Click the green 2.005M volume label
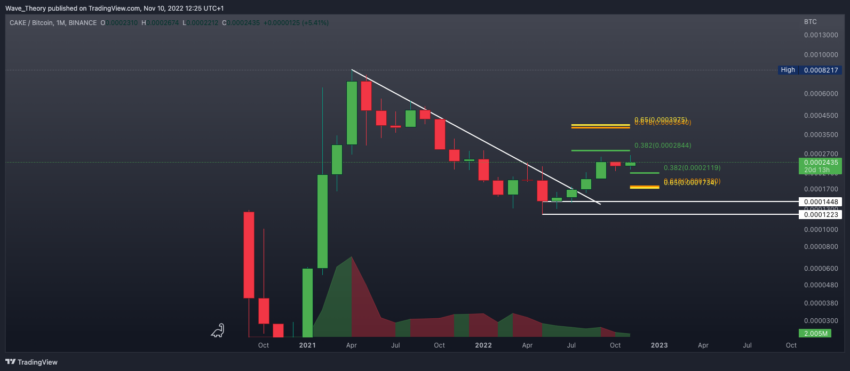 [820, 333]
